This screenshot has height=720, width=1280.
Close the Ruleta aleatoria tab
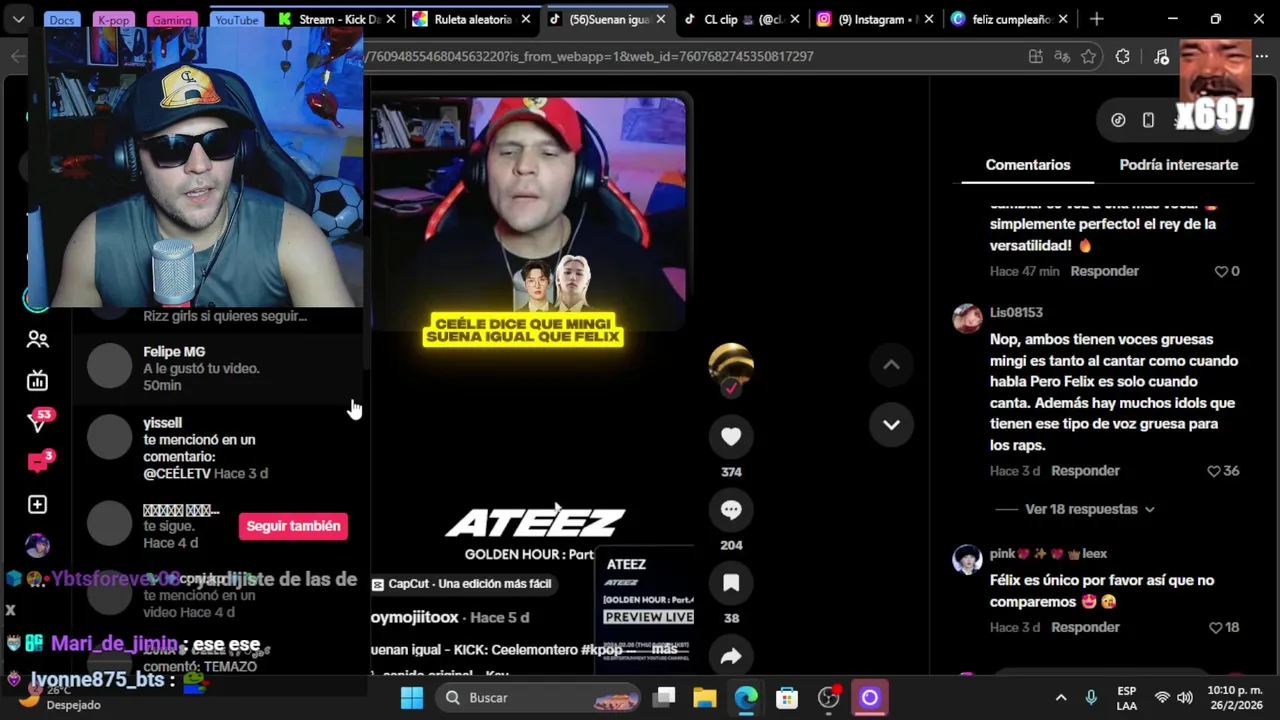click(526, 19)
